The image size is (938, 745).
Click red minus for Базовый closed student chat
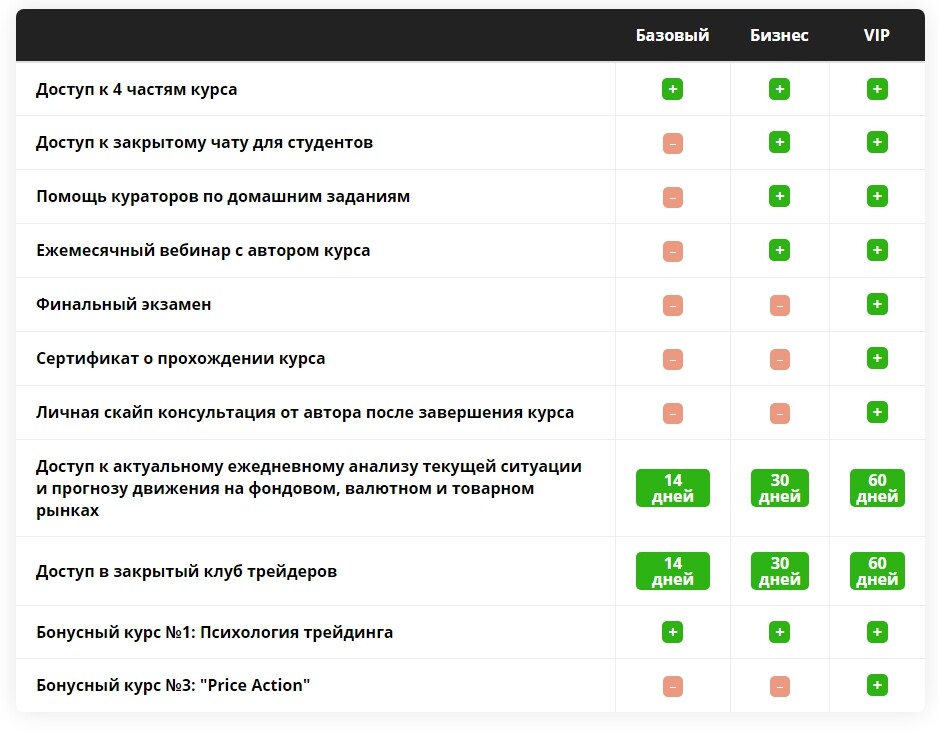[x=672, y=144]
